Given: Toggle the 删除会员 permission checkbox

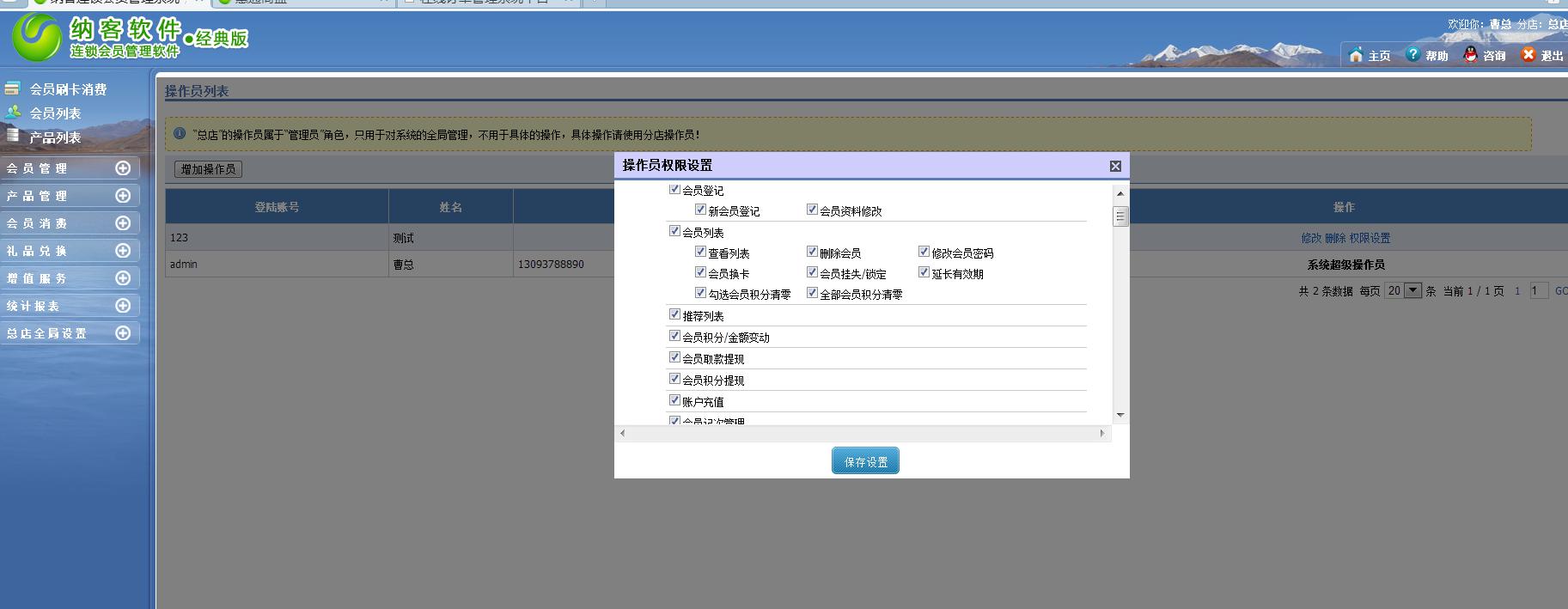Looking at the screenshot, I should coord(812,252).
